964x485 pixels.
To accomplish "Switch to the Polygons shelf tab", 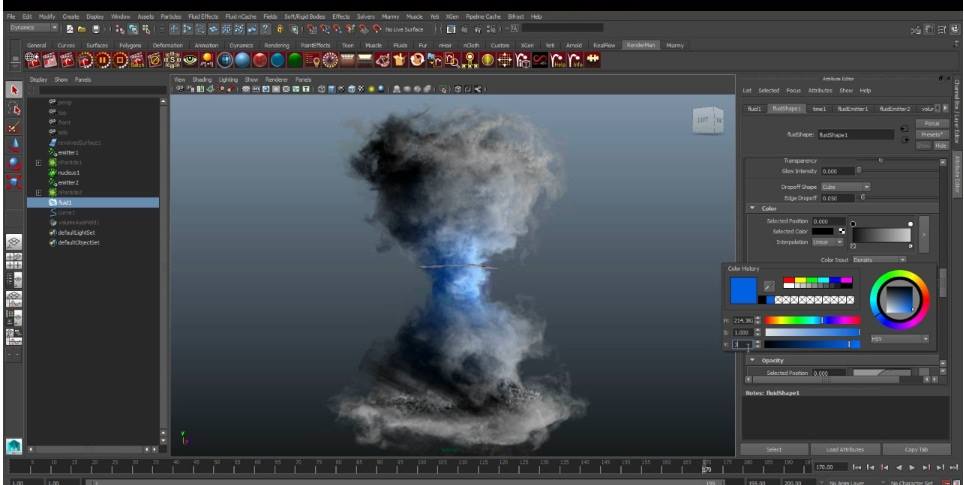I will (x=130, y=45).
